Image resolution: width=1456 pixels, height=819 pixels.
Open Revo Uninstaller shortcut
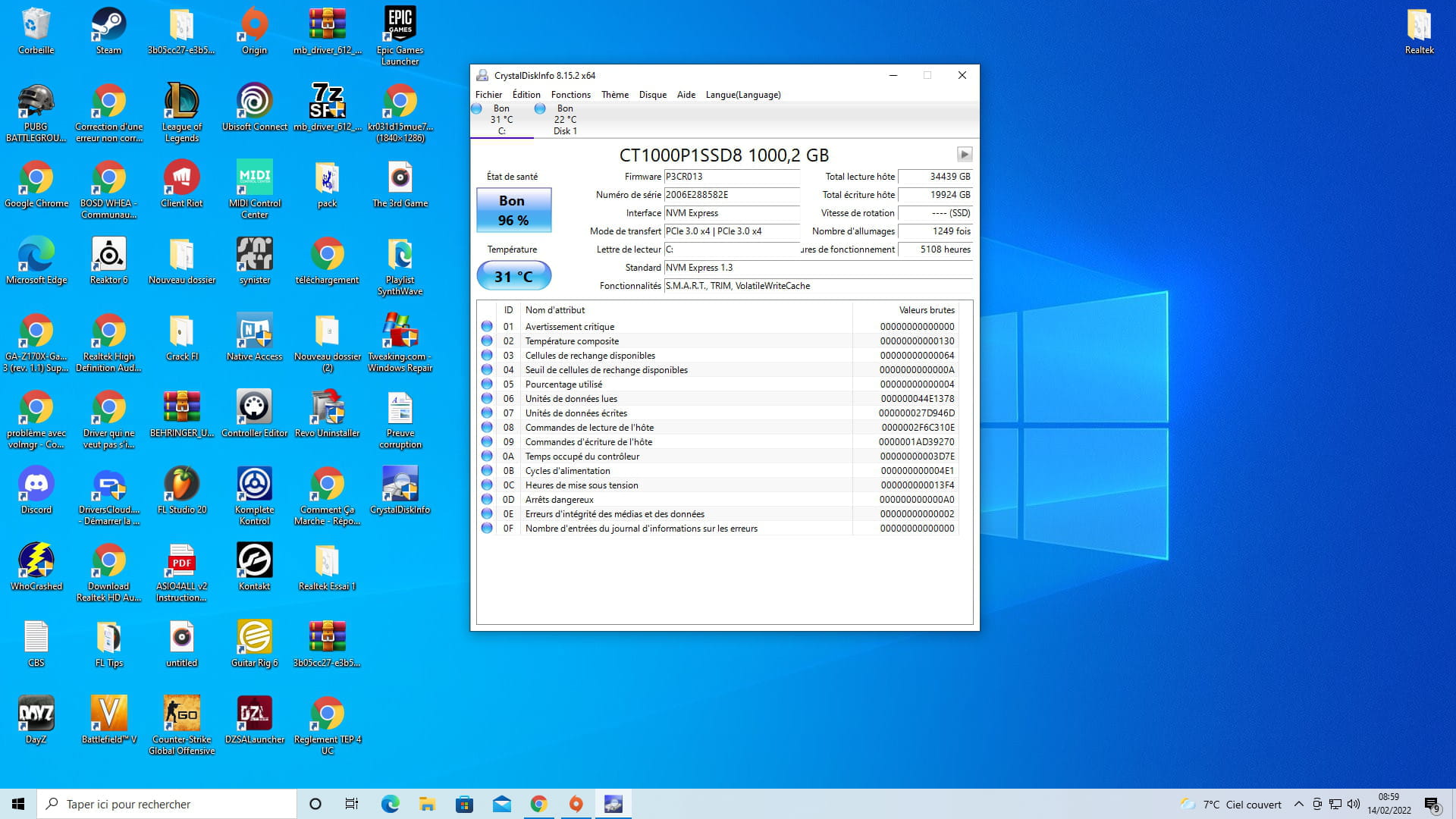pyautogui.click(x=327, y=414)
